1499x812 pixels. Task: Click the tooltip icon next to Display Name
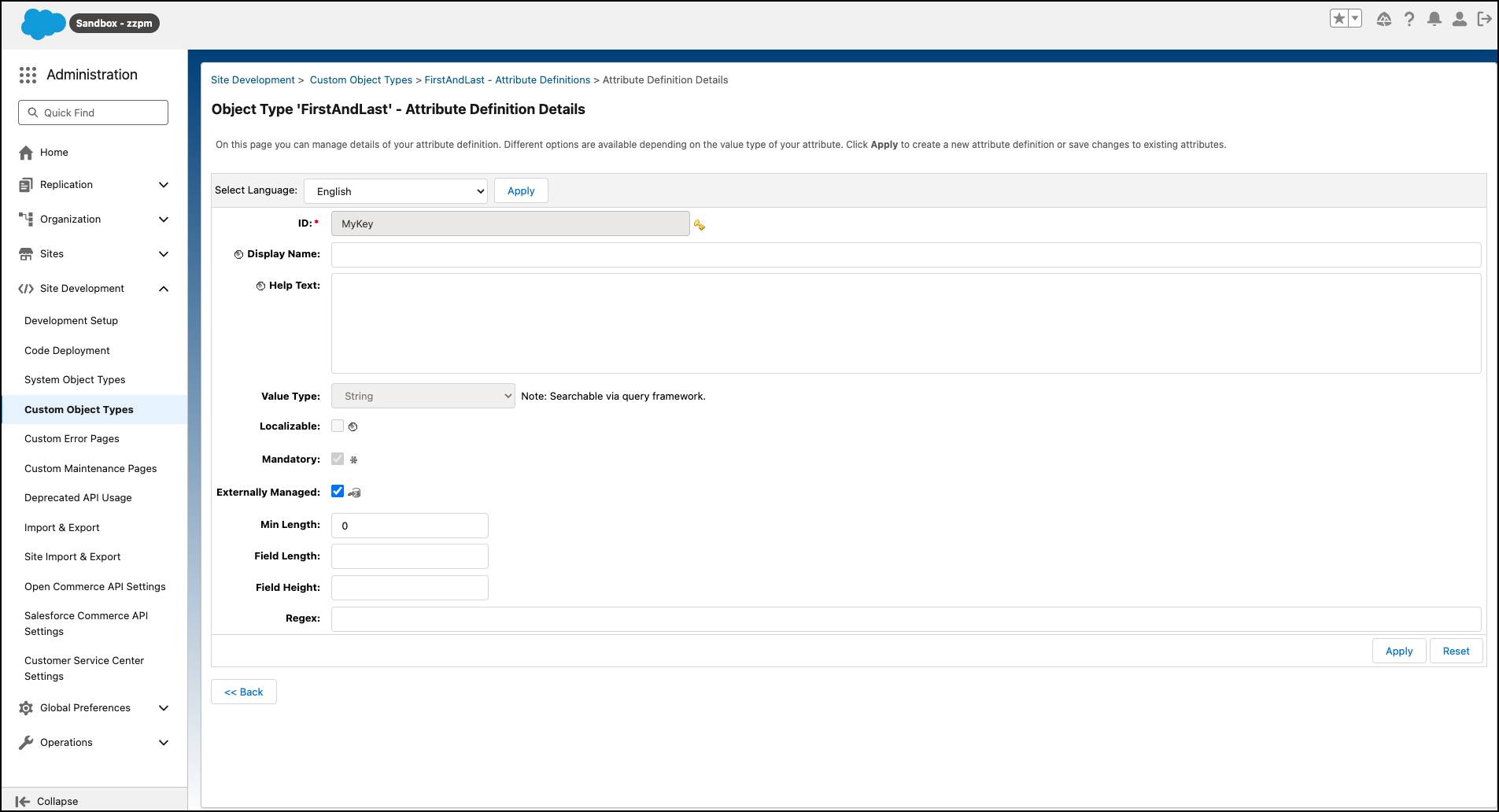pyautogui.click(x=239, y=253)
